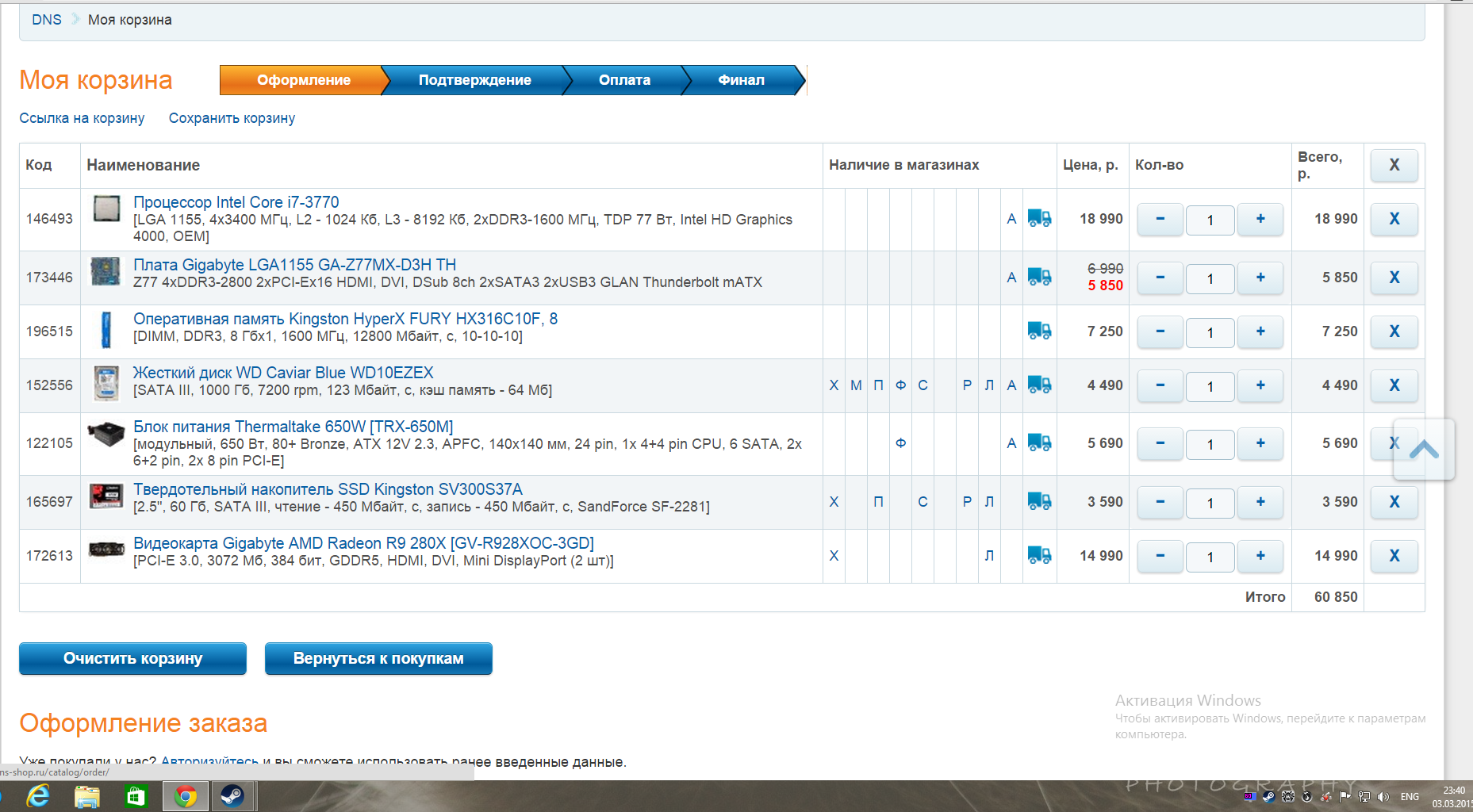The height and width of the screenshot is (812, 1473).
Task: Click delivery truck icon for Kingston SSD row
Action: click(x=1039, y=501)
